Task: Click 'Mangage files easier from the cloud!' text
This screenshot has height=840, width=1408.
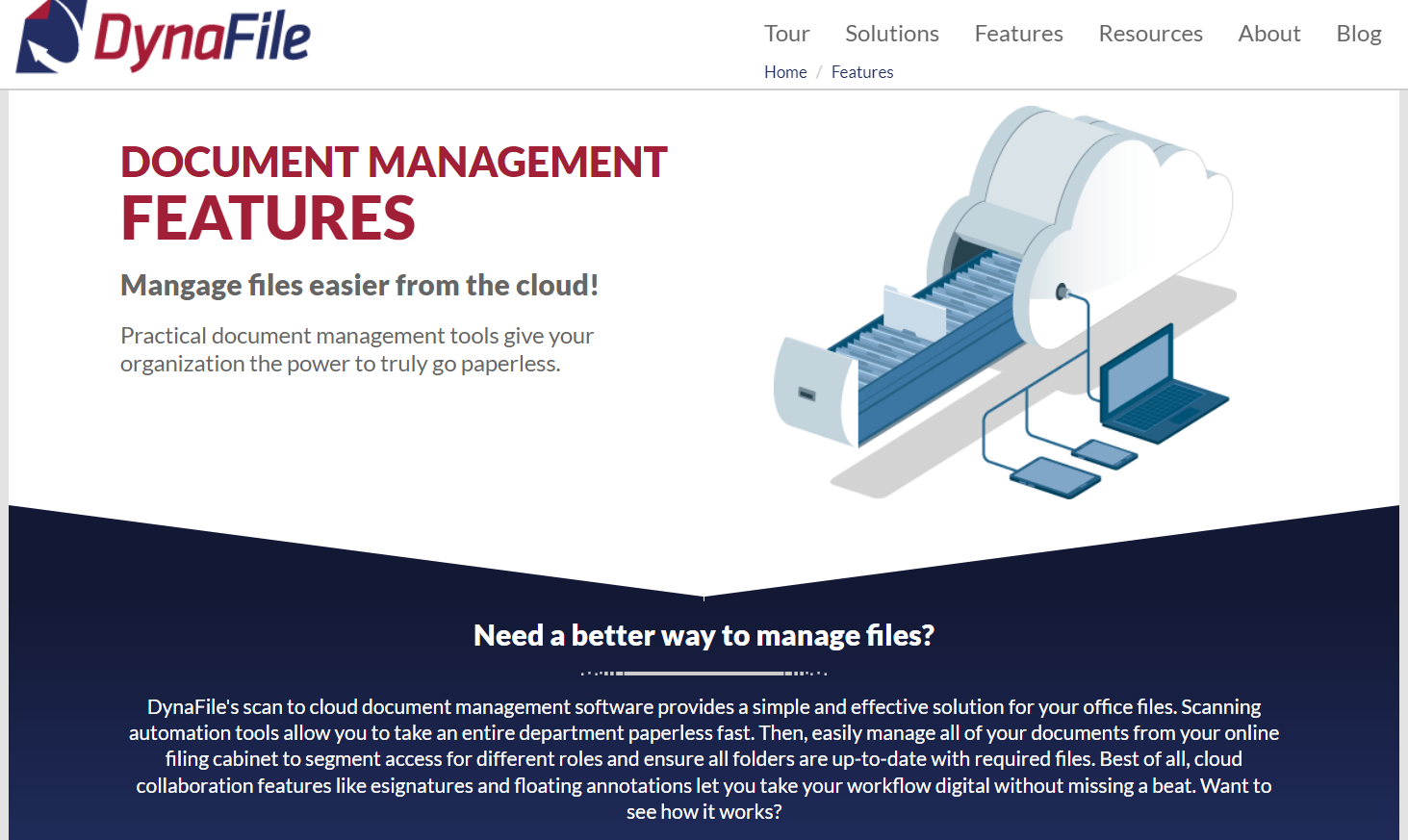Action: 359,285
